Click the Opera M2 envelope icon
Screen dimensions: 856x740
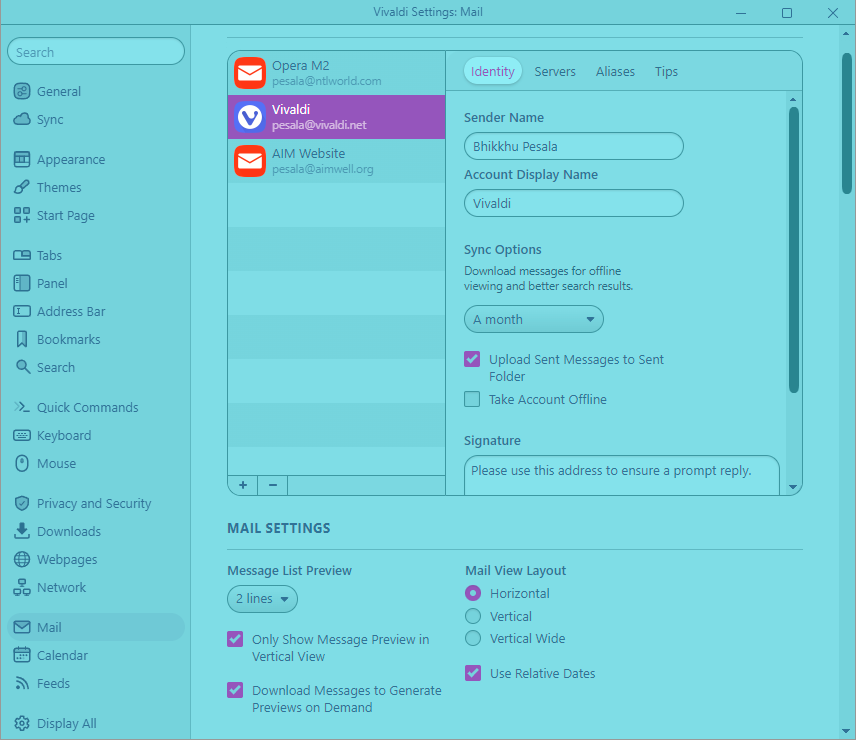tap(250, 73)
